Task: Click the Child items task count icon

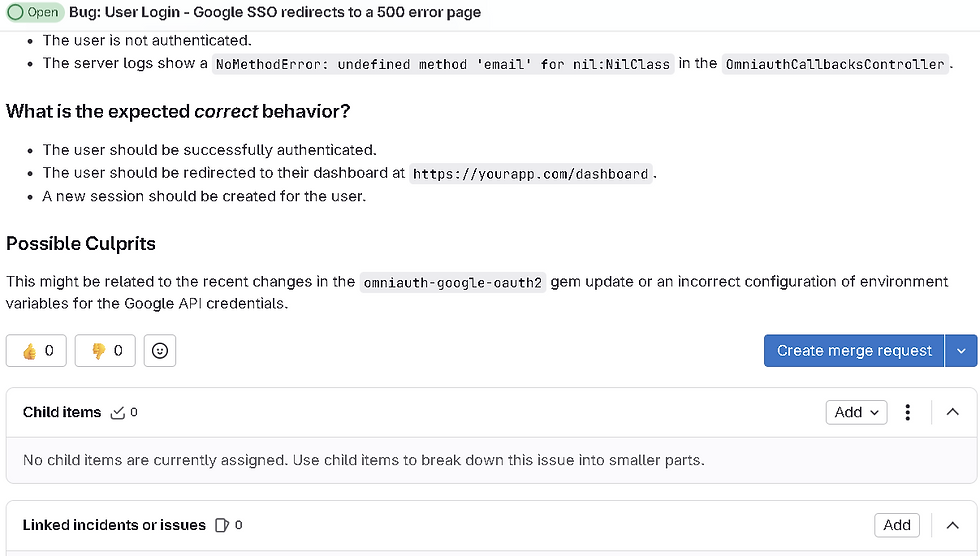Action: click(x=118, y=413)
